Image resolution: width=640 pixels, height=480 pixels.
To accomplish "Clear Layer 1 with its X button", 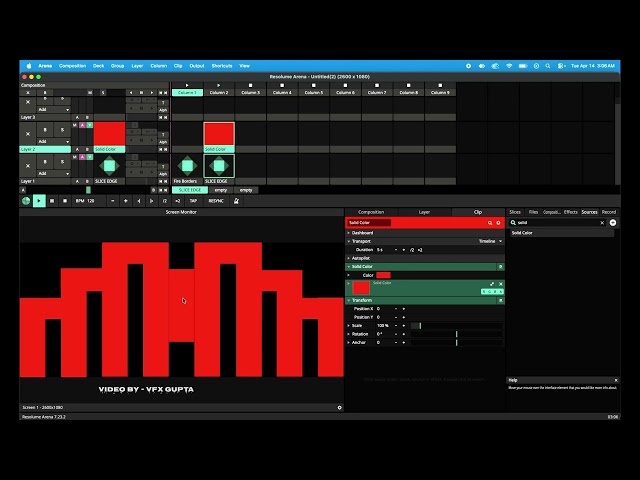I will [x=28, y=166].
